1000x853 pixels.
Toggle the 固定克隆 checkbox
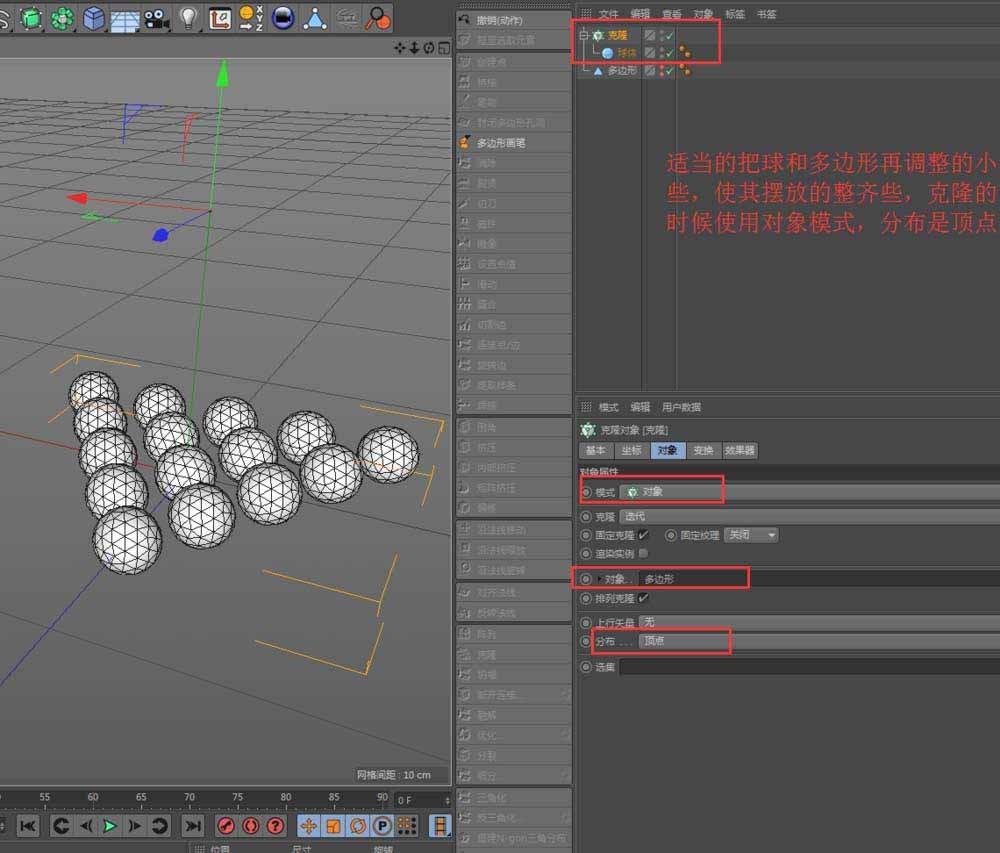tap(644, 535)
